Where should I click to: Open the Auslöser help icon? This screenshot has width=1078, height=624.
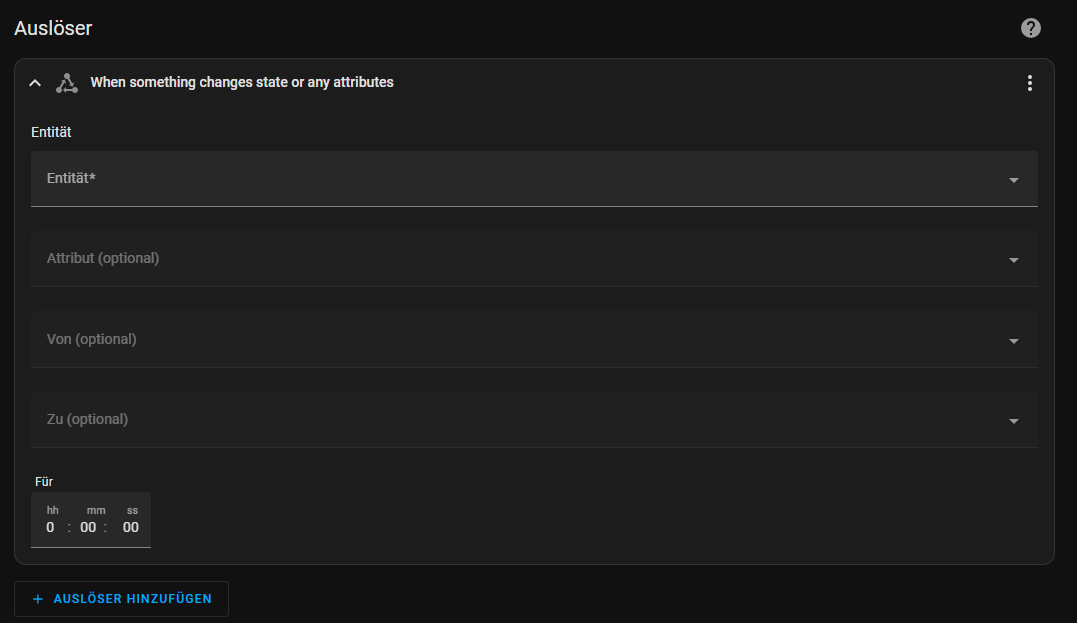(1031, 28)
